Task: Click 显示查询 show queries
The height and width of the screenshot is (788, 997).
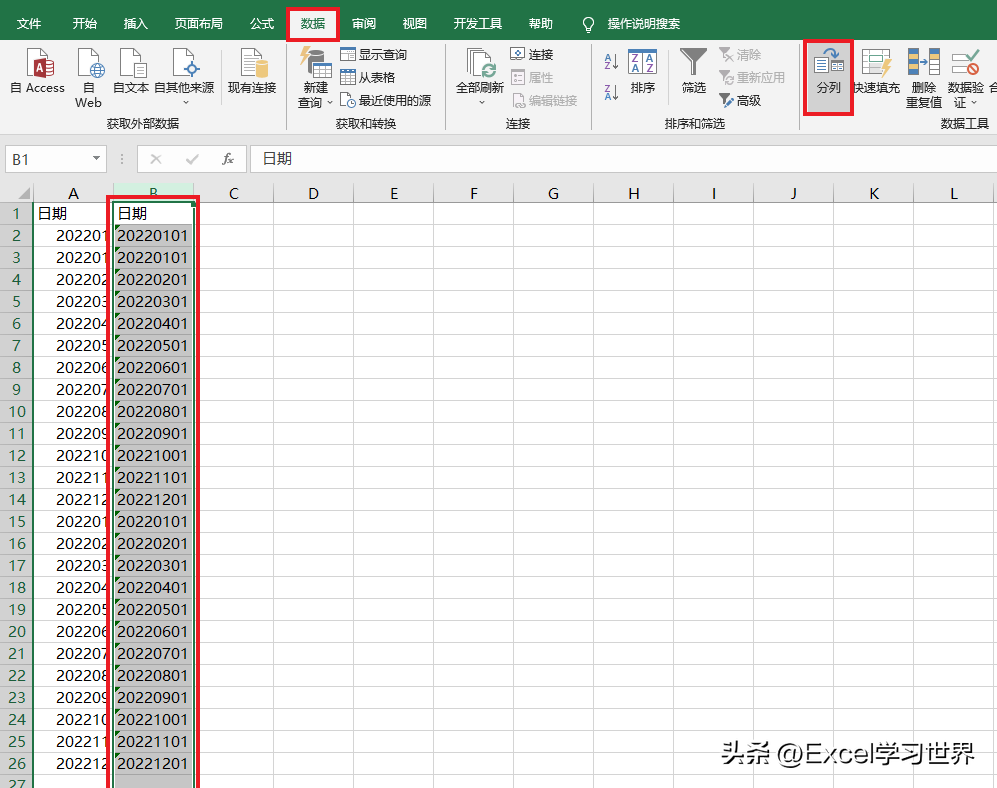Action: click(x=374, y=55)
